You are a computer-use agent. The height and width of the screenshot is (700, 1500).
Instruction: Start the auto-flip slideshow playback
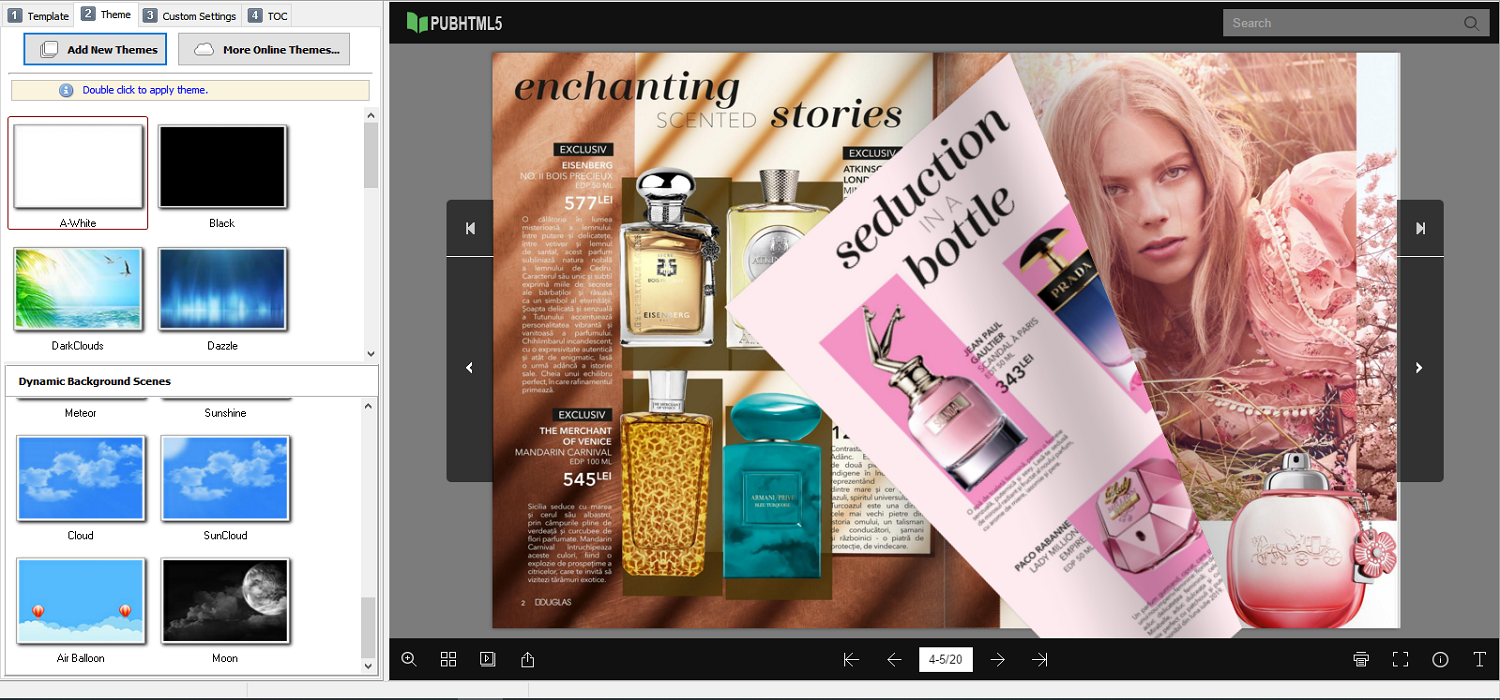tap(487, 659)
